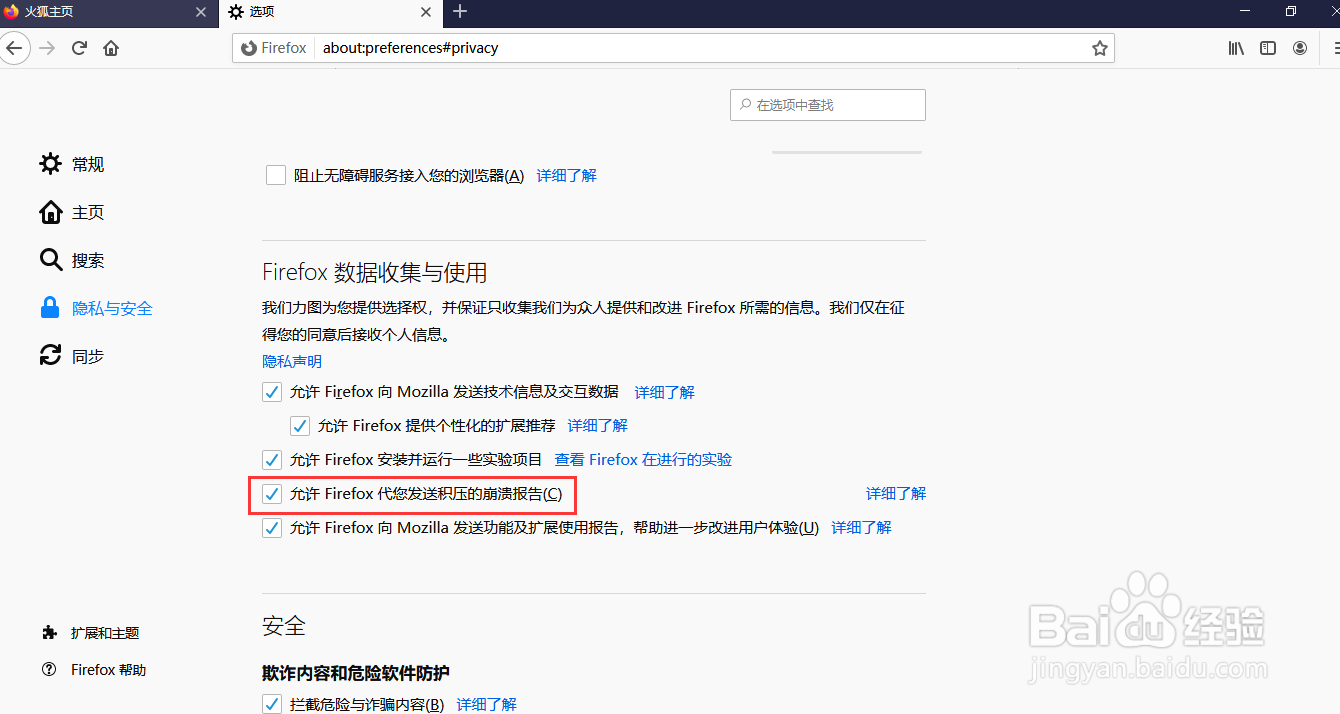
Task: Open the Firefox account icon
Action: coord(1300,48)
